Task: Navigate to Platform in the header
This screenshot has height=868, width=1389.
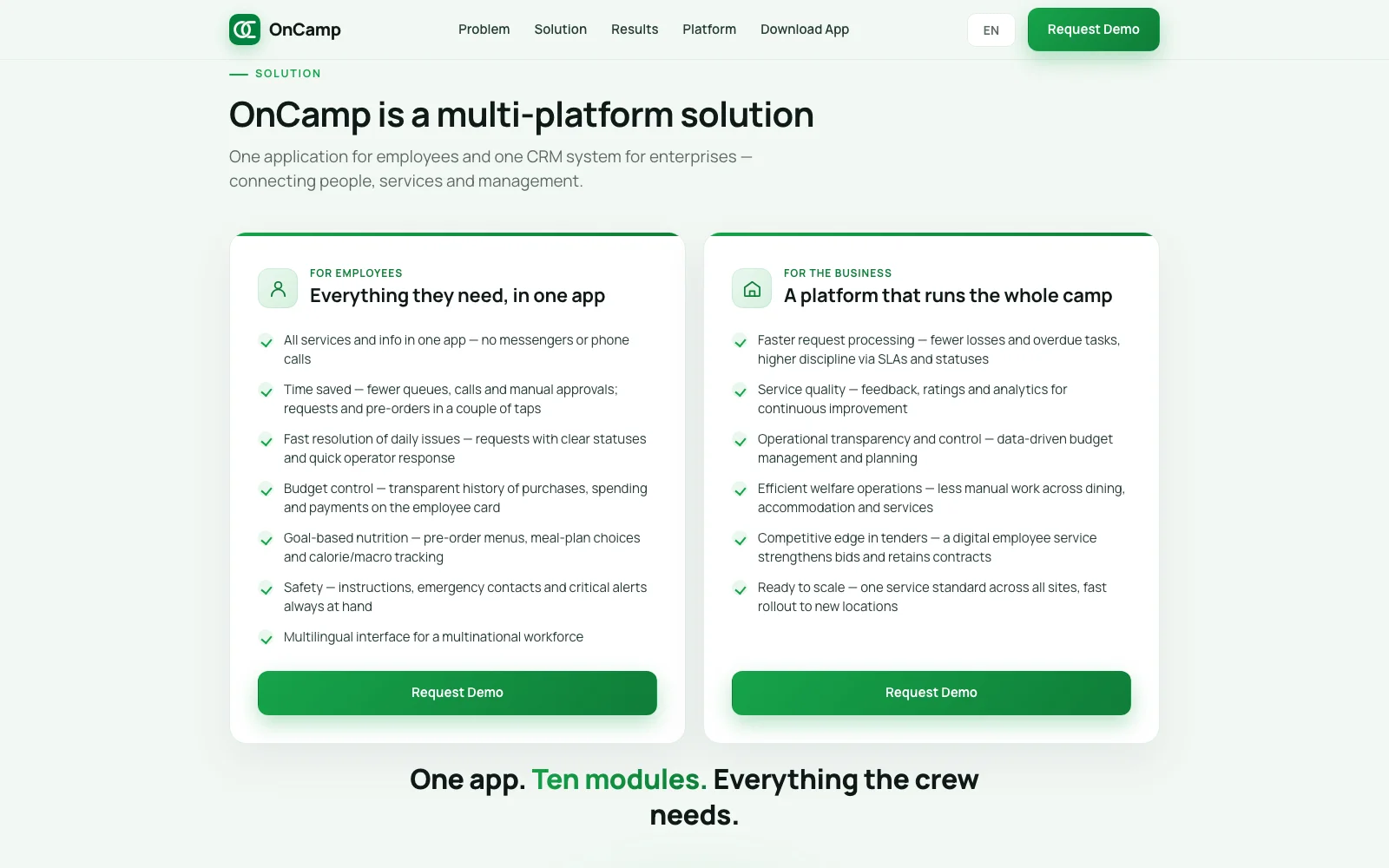Action: pos(709,30)
